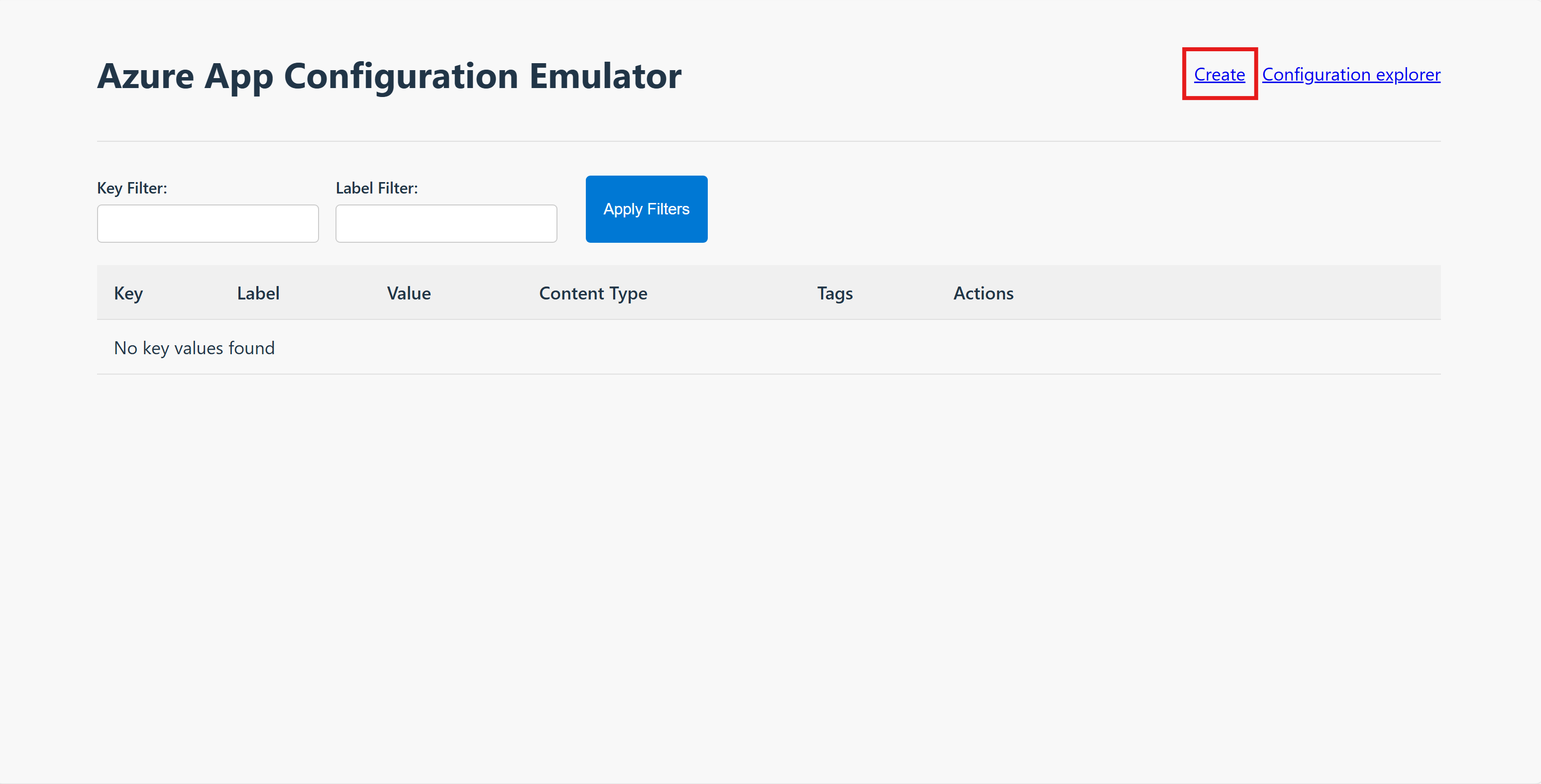Viewport: 1541px width, 784px height.
Task: Click the Value column header
Action: tap(409, 293)
